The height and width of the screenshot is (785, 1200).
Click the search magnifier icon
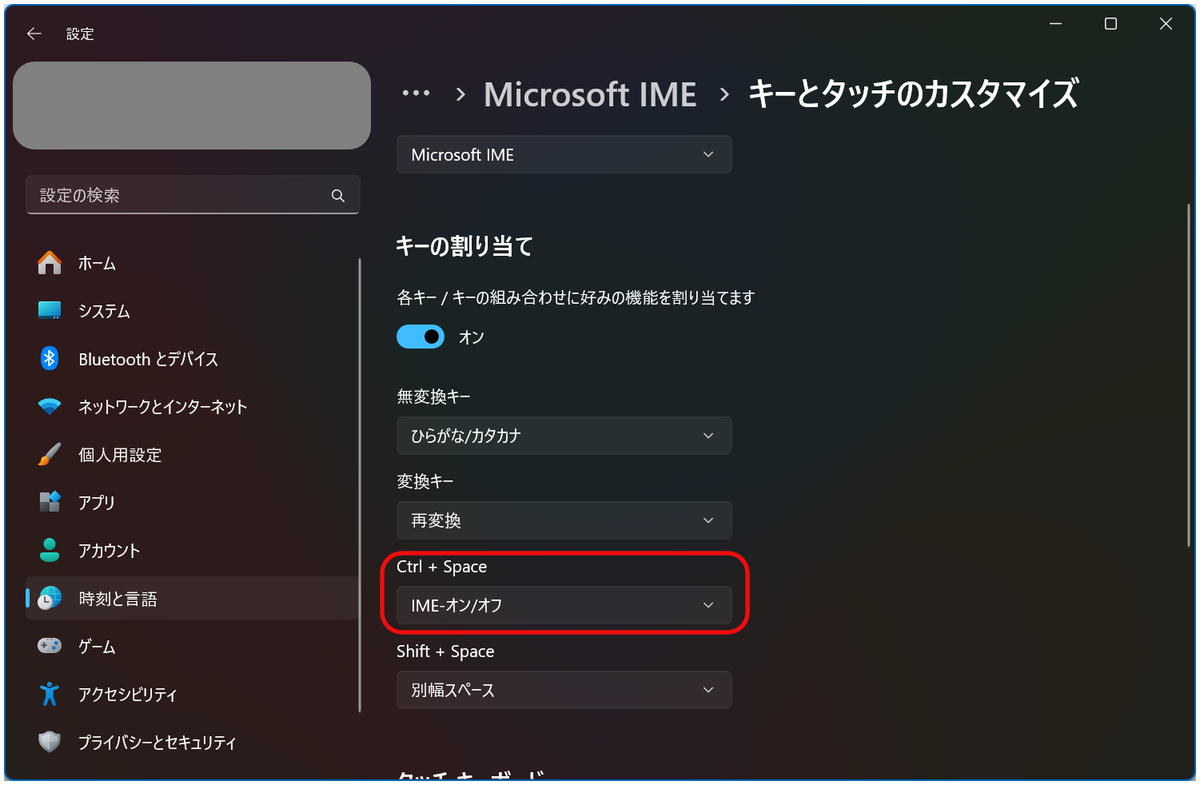coord(338,196)
